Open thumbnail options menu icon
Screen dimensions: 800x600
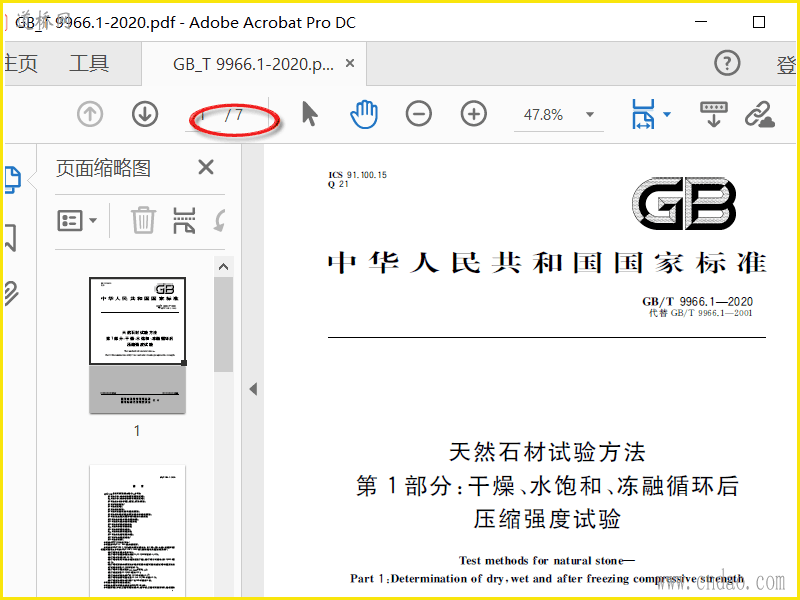(77, 221)
